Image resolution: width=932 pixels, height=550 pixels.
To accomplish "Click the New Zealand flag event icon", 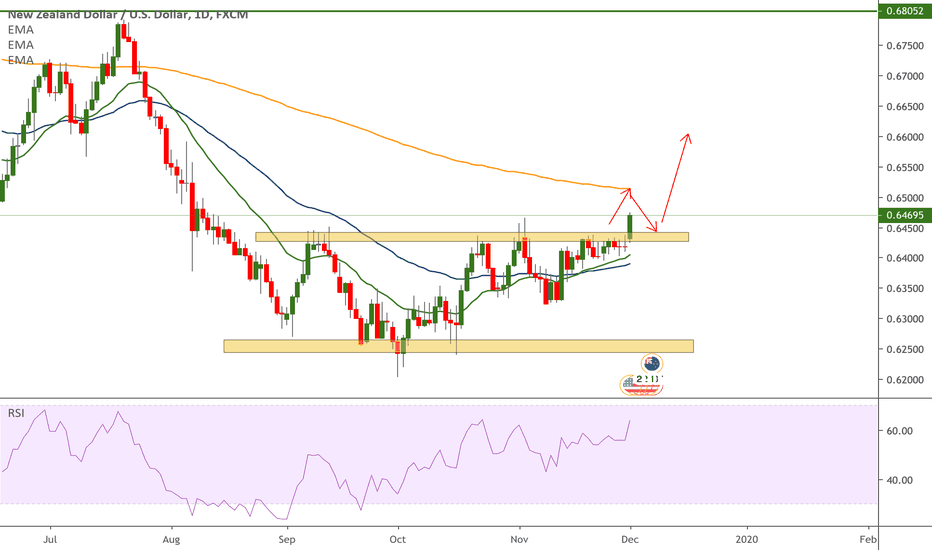I will (x=651, y=363).
